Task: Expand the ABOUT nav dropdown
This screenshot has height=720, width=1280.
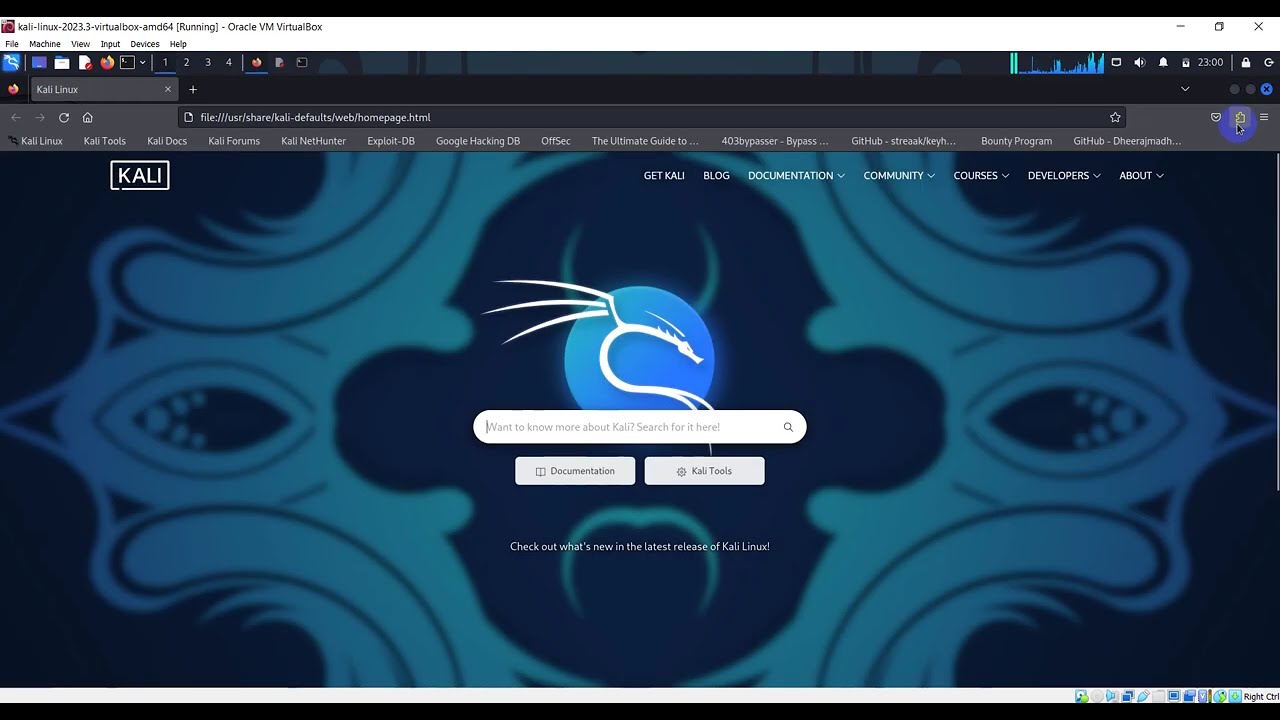Action: (x=1141, y=175)
